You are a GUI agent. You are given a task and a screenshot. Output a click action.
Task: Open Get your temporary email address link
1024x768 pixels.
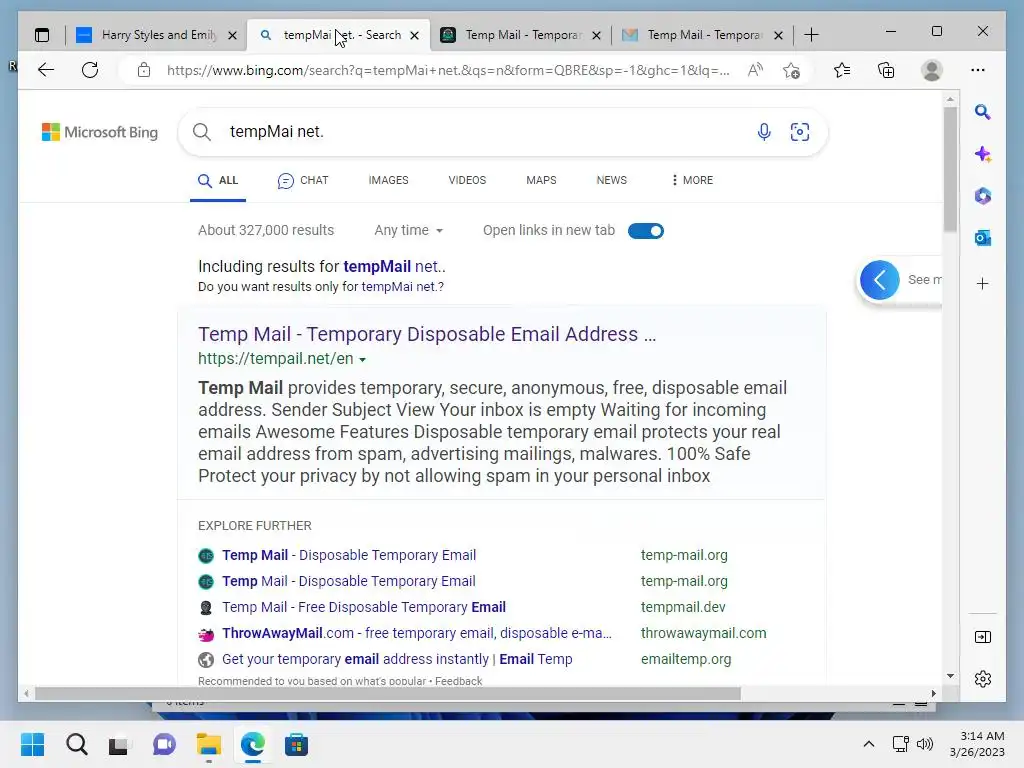pos(397,660)
